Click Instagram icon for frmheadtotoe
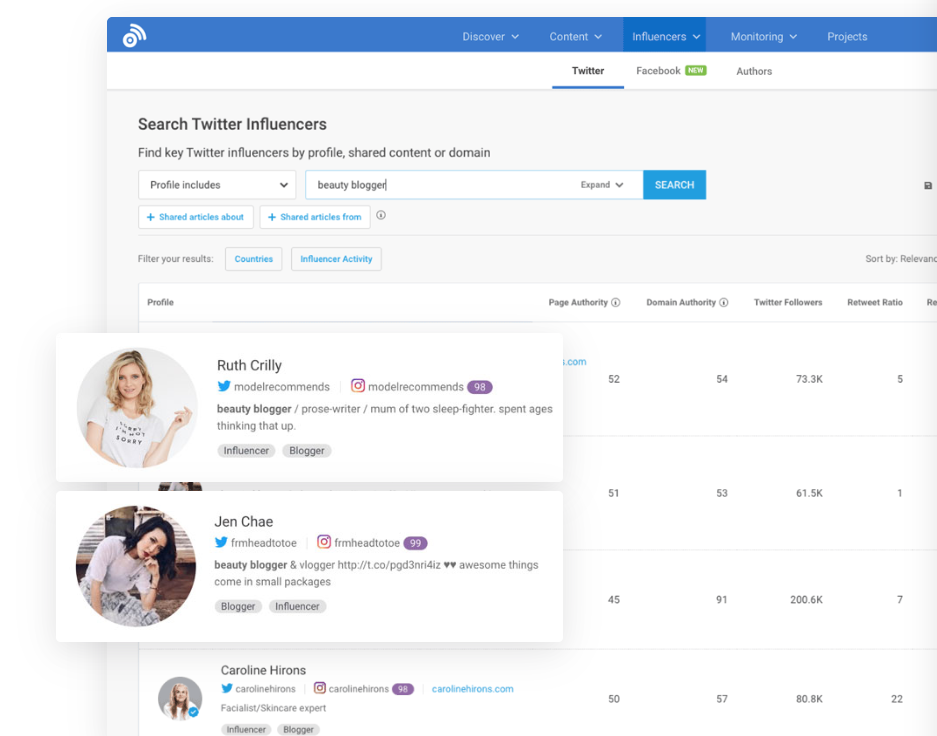Screen dimensions: 937x736 (323, 541)
